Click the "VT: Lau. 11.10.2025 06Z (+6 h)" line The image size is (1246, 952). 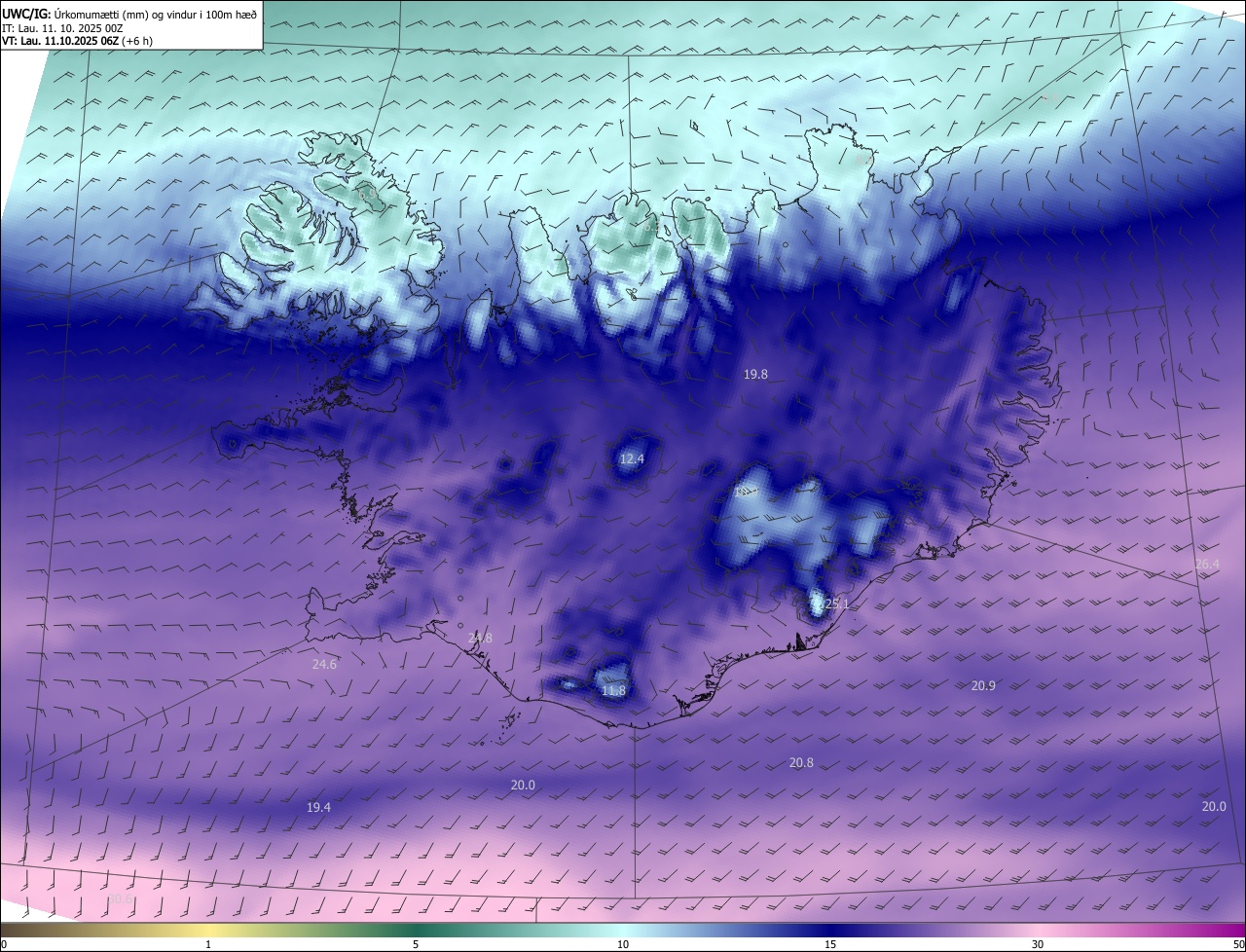click(x=77, y=41)
